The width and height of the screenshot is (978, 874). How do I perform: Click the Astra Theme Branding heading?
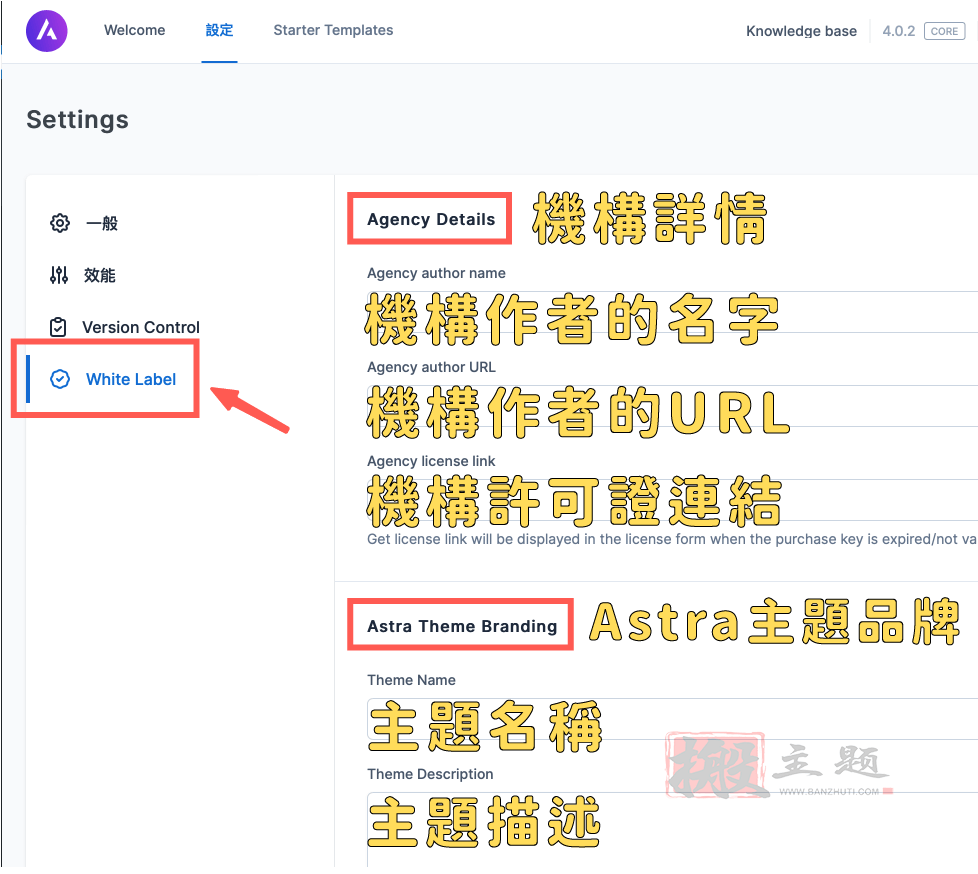tap(462, 626)
